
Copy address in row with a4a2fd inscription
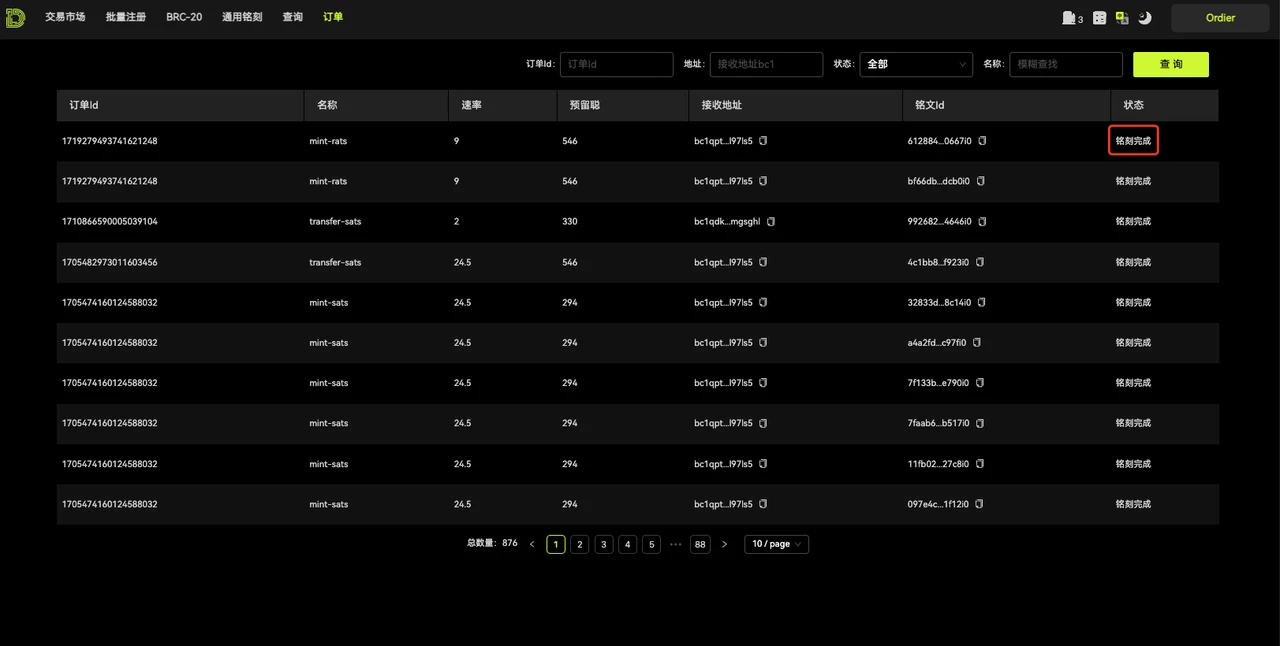pos(763,342)
